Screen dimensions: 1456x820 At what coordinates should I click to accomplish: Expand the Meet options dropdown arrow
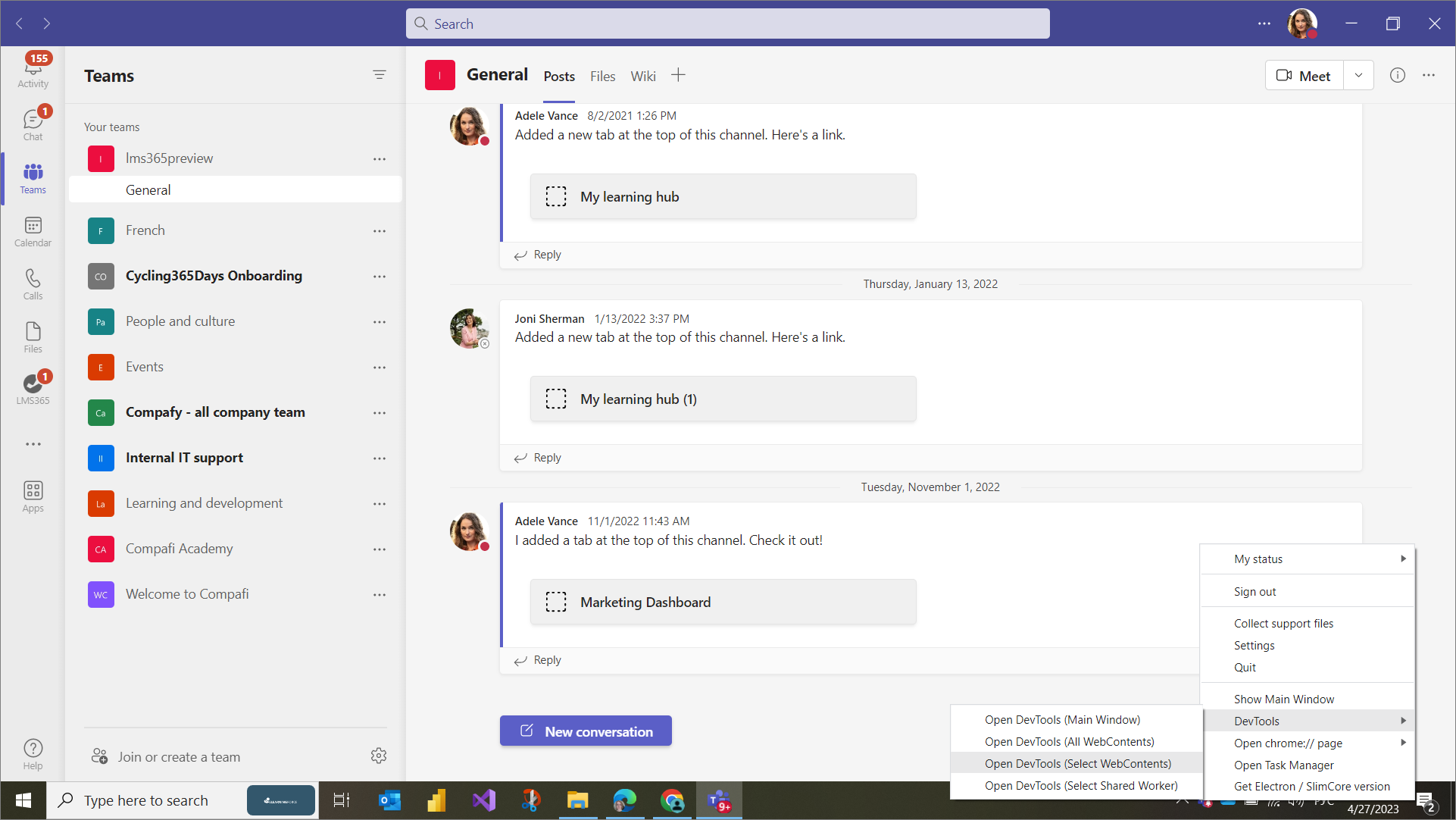(1358, 75)
